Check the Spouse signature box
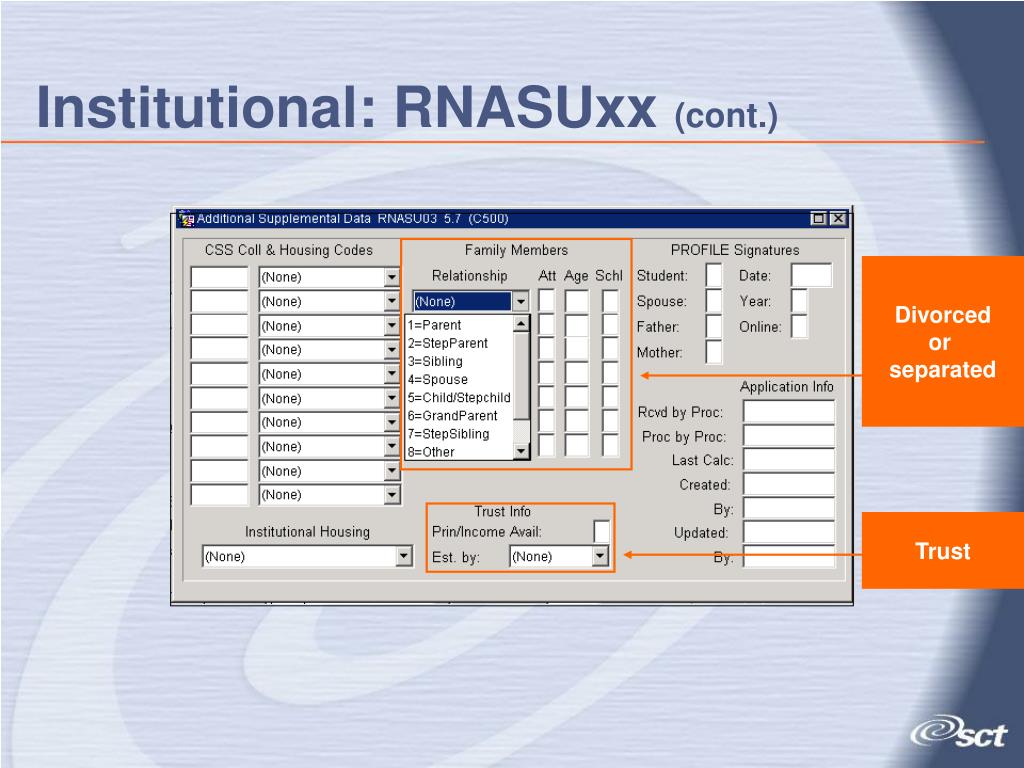 click(714, 301)
